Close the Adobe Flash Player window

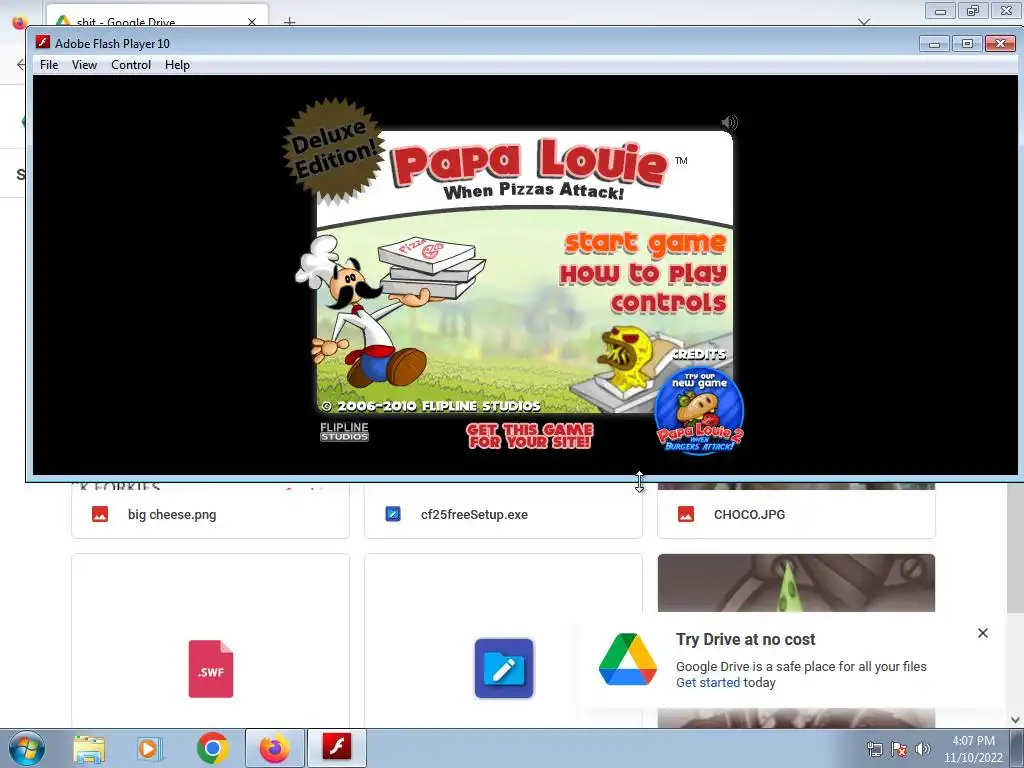coord(1000,44)
